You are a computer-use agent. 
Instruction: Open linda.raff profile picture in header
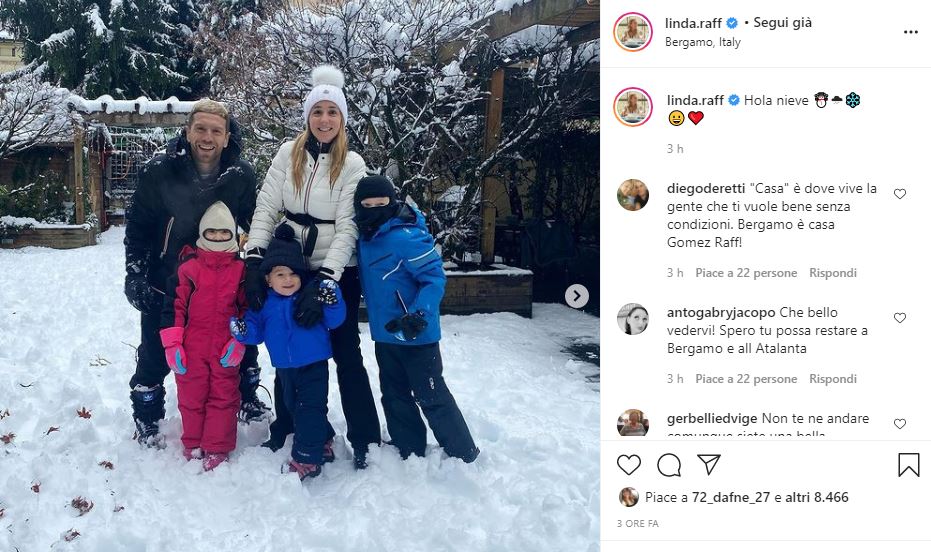pyautogui.click(x=633, y=31)
